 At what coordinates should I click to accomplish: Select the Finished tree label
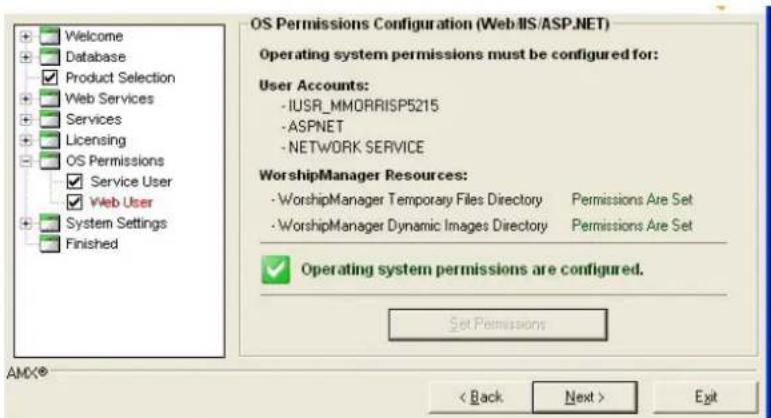91,244
